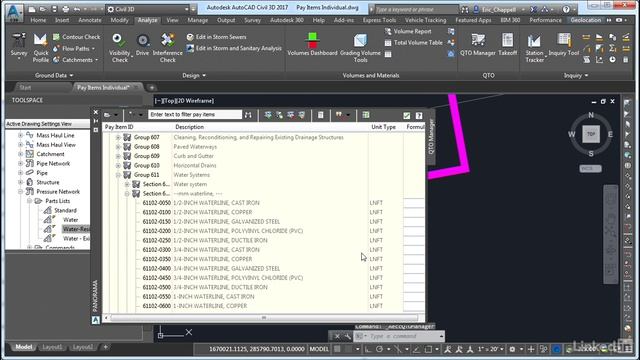Screen dimensions: 640x360
Task: Toggle the grid display in status bar
Action: (x=337, y=349)
